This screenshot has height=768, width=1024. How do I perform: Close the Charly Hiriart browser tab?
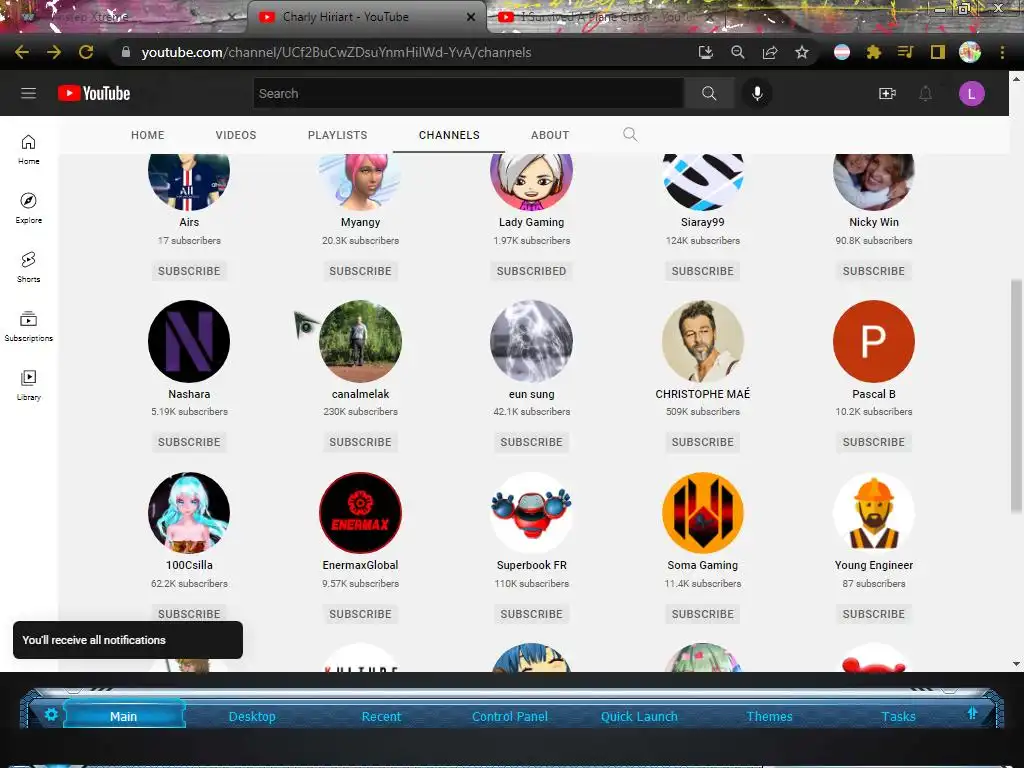(471, 17)
